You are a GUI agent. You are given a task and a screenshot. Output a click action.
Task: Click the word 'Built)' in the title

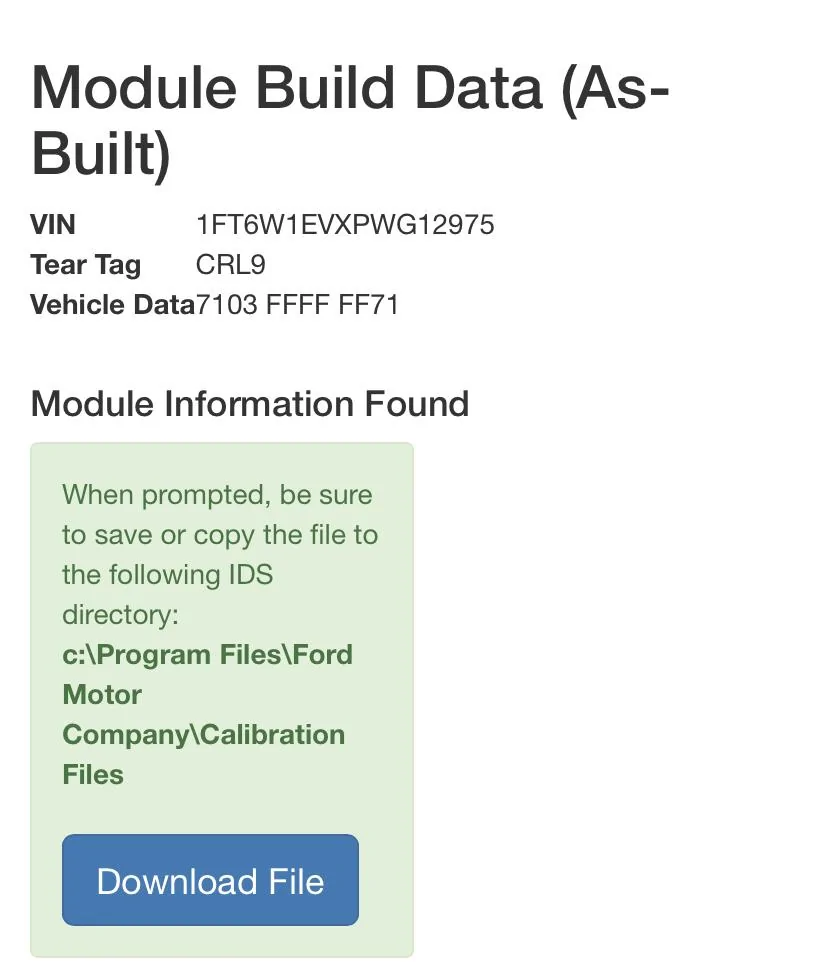click(101, 154)
